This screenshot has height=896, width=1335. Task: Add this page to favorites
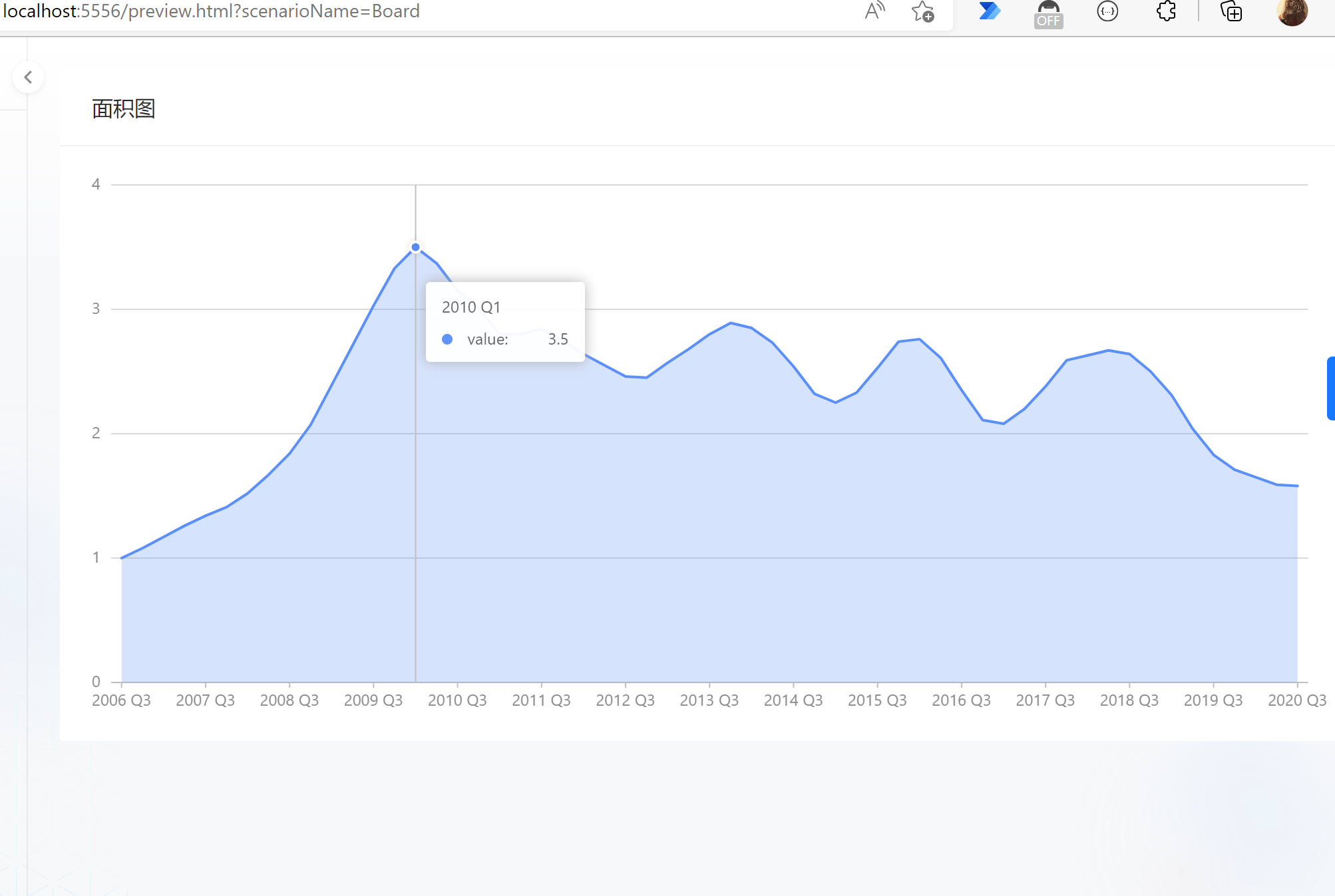(922, 11)
